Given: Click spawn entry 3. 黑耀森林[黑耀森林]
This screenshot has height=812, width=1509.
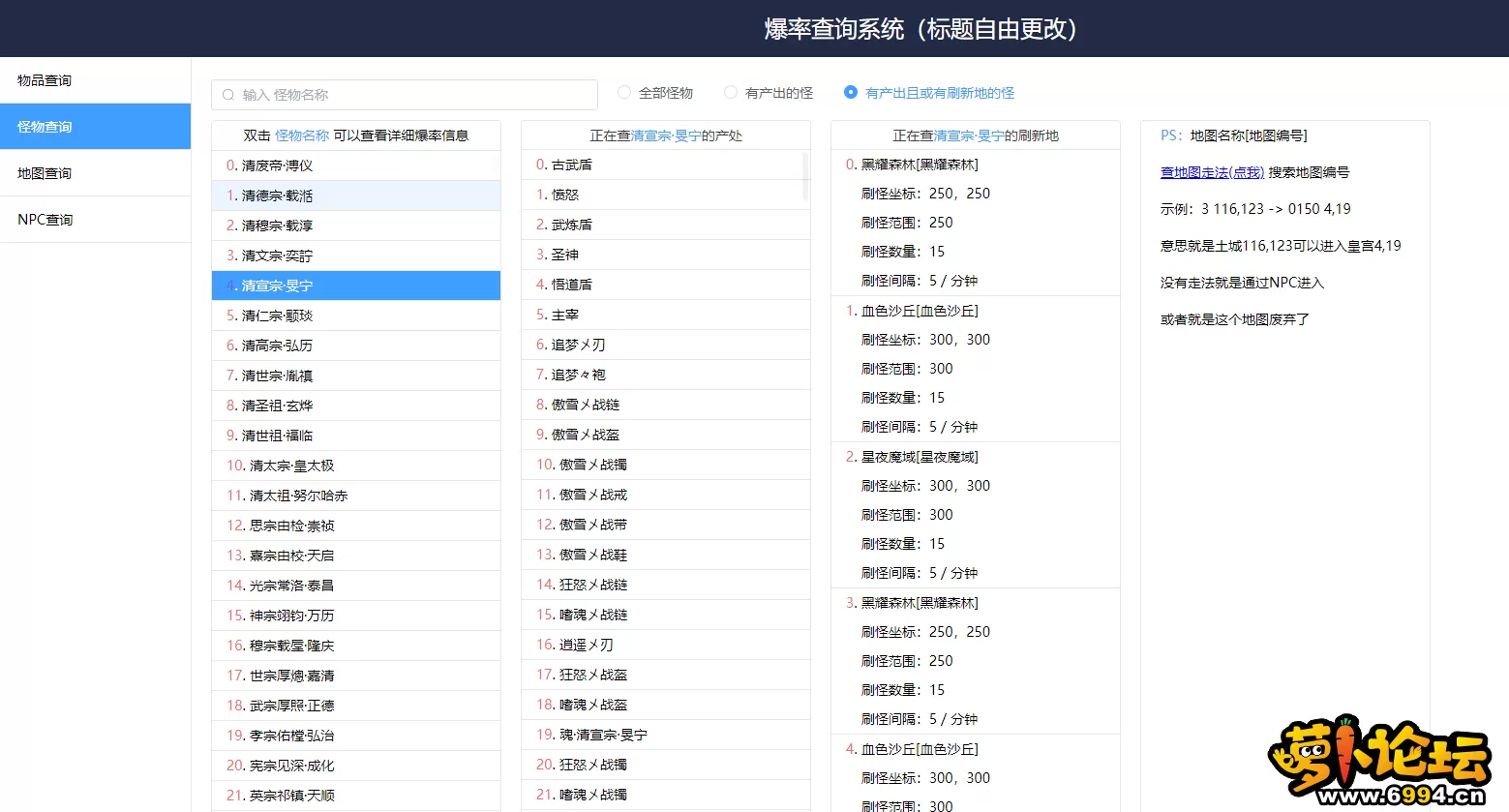Looking at the screenshot, I should pyautogui.click(x=912, y=603).
